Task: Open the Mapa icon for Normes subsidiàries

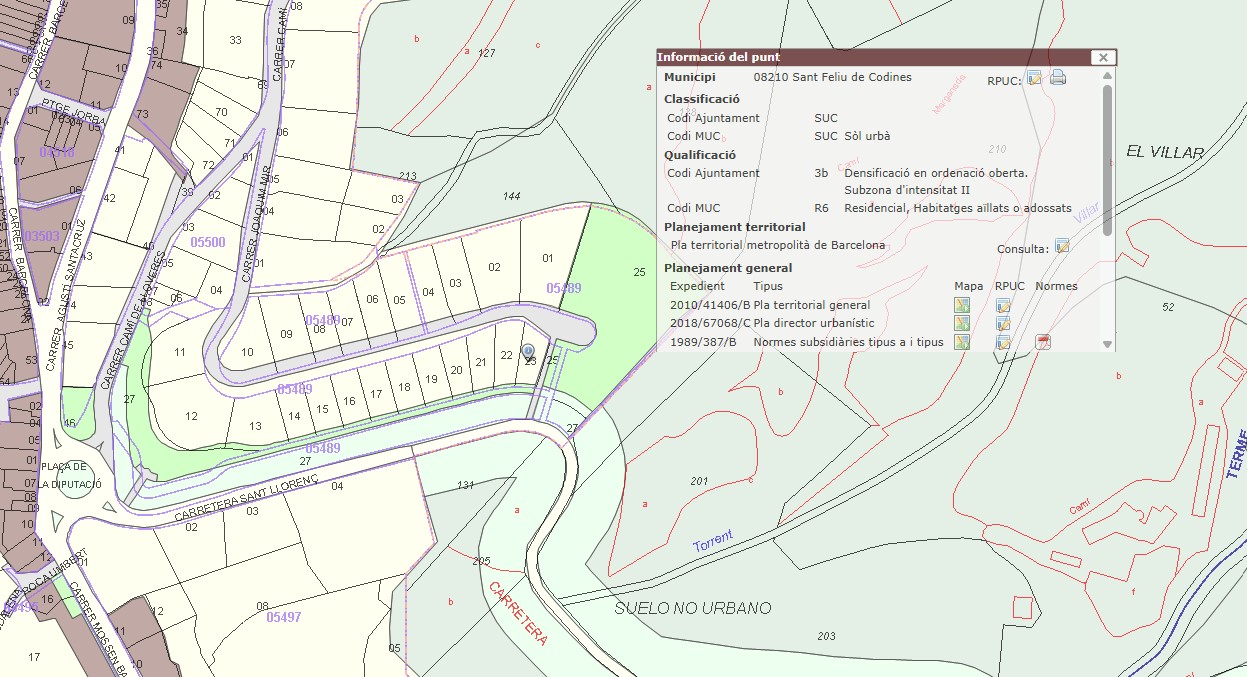Action: pyautogui.click(x=962, y=342)
